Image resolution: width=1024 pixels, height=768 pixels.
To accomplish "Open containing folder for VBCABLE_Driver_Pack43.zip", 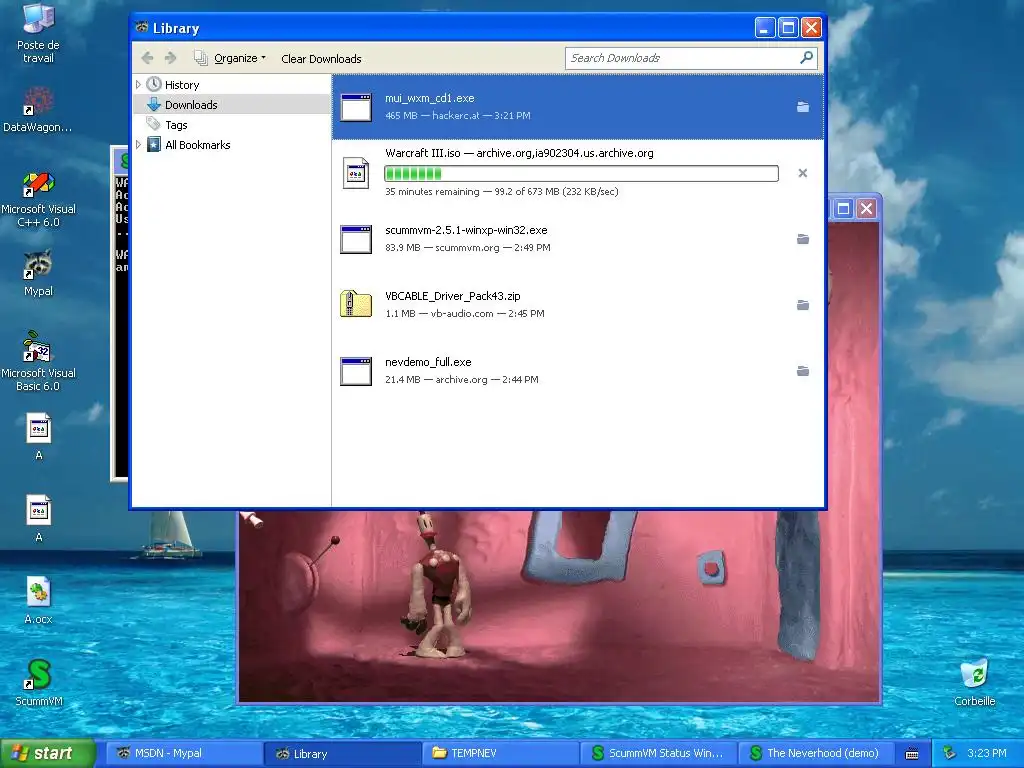I will point(803,305).
